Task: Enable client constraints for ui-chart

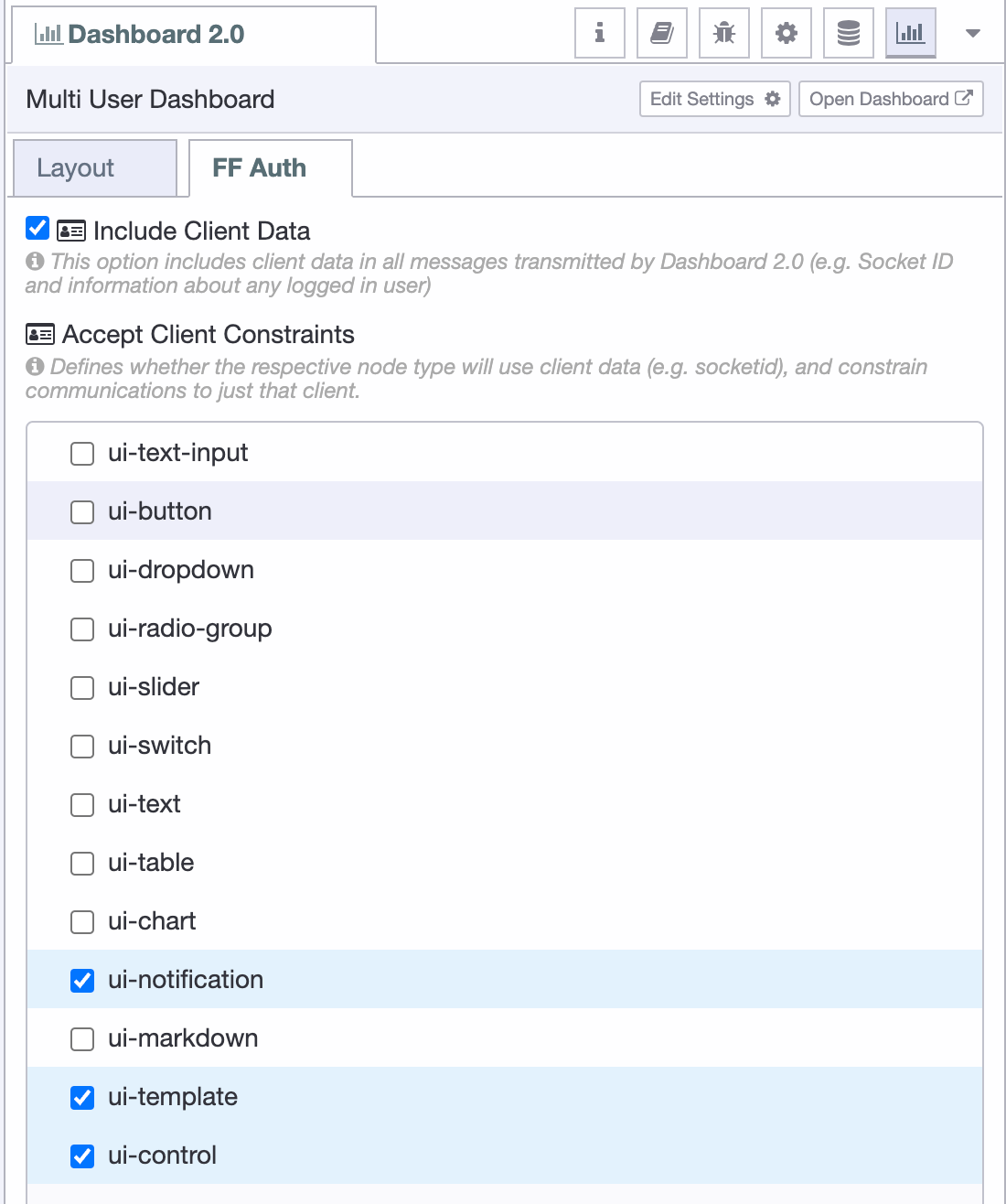Action: coord(81,922)
